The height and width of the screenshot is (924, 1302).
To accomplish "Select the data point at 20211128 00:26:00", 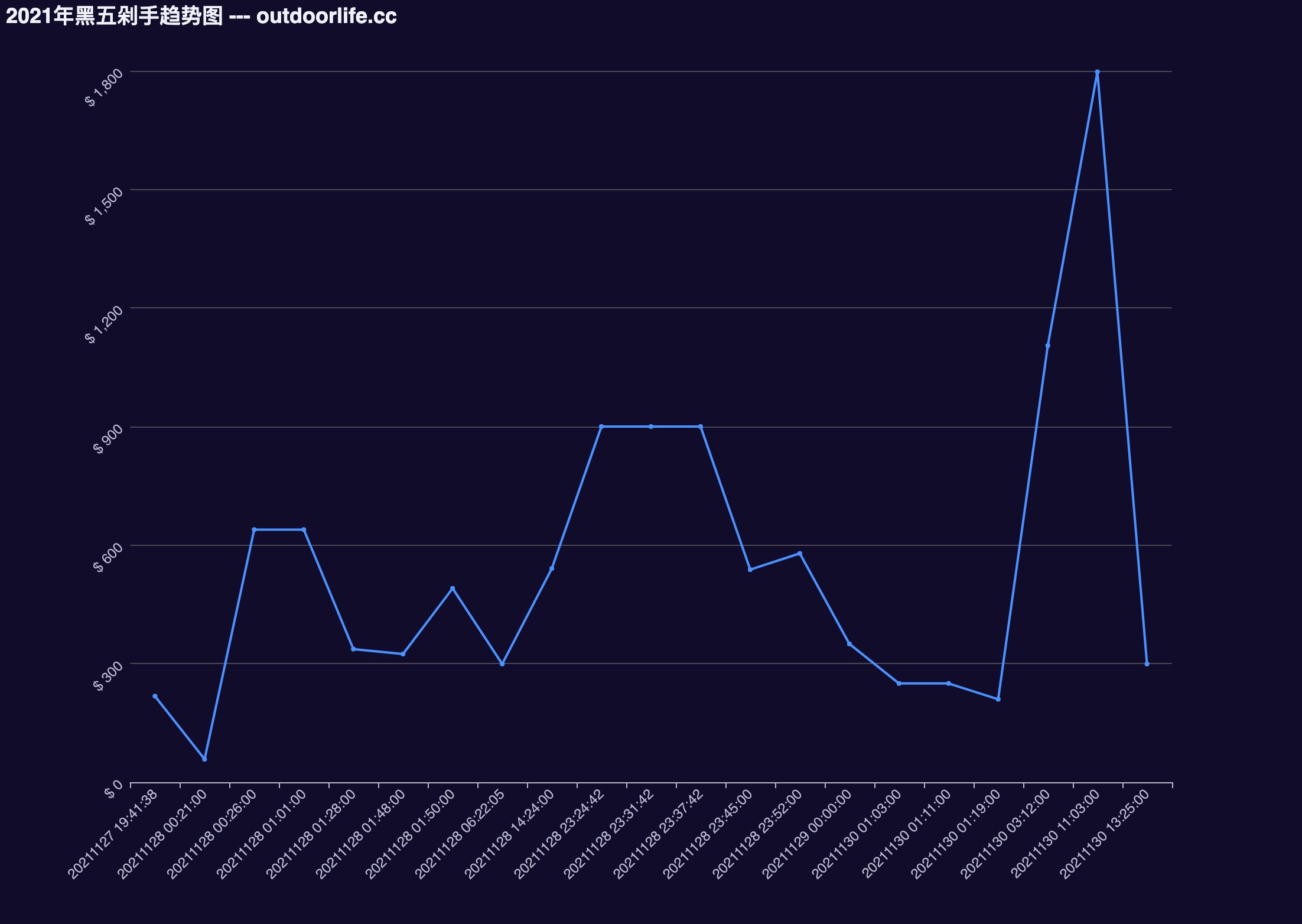I will 254,529.
